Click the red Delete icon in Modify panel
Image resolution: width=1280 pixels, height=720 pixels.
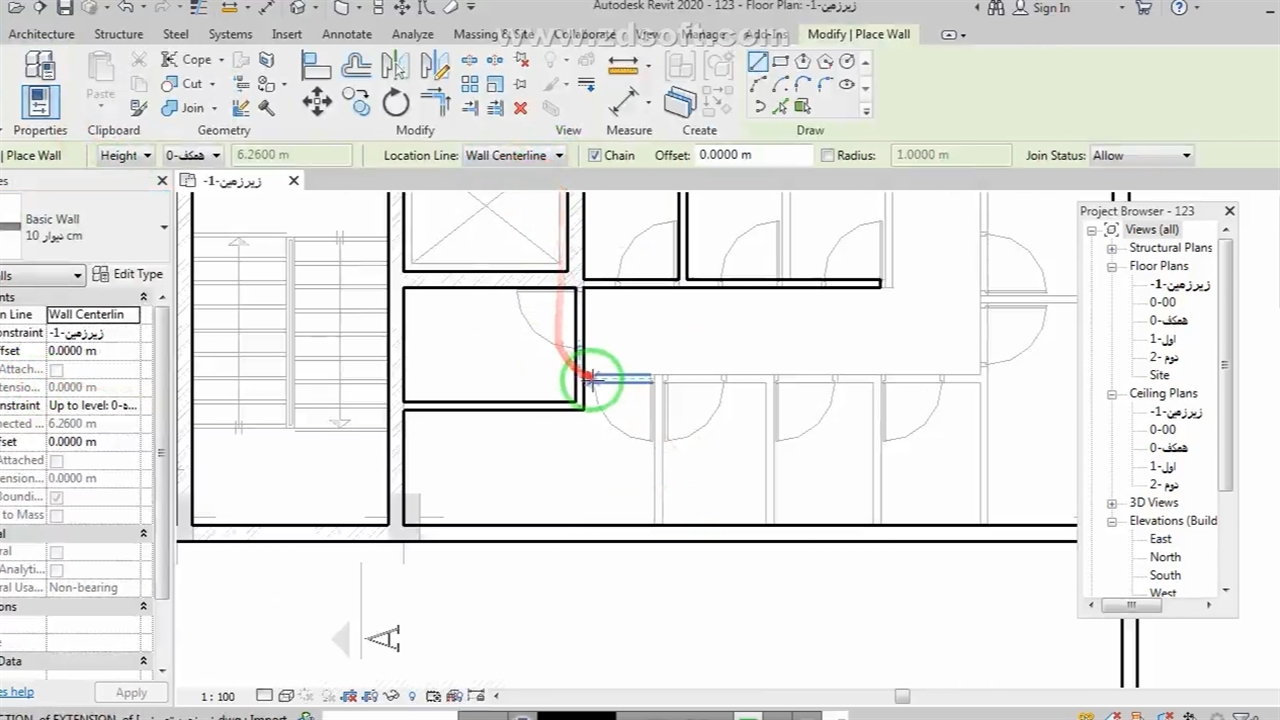pos(520,108)
